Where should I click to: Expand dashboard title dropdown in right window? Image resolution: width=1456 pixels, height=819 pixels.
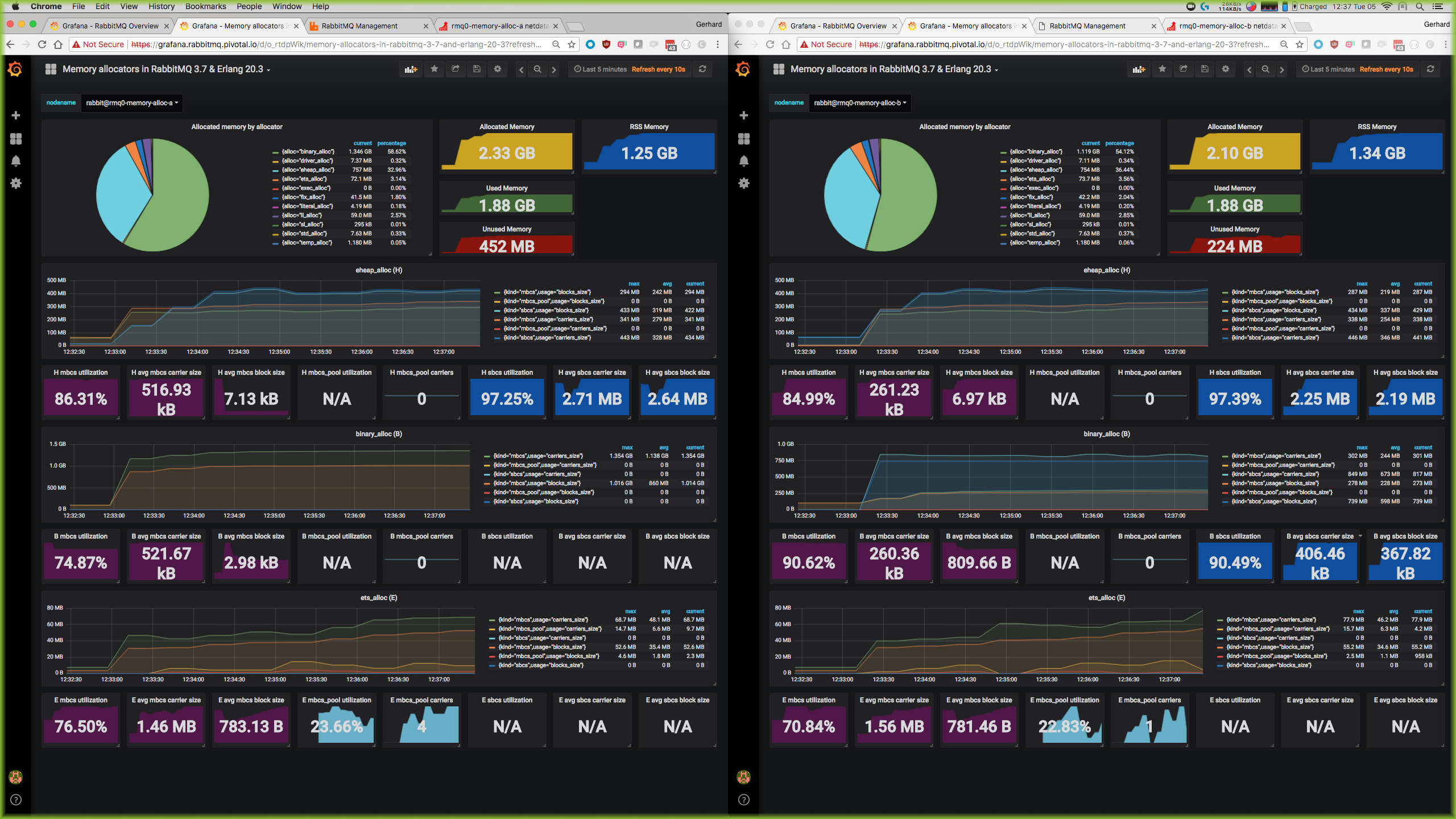click(894, 69)
